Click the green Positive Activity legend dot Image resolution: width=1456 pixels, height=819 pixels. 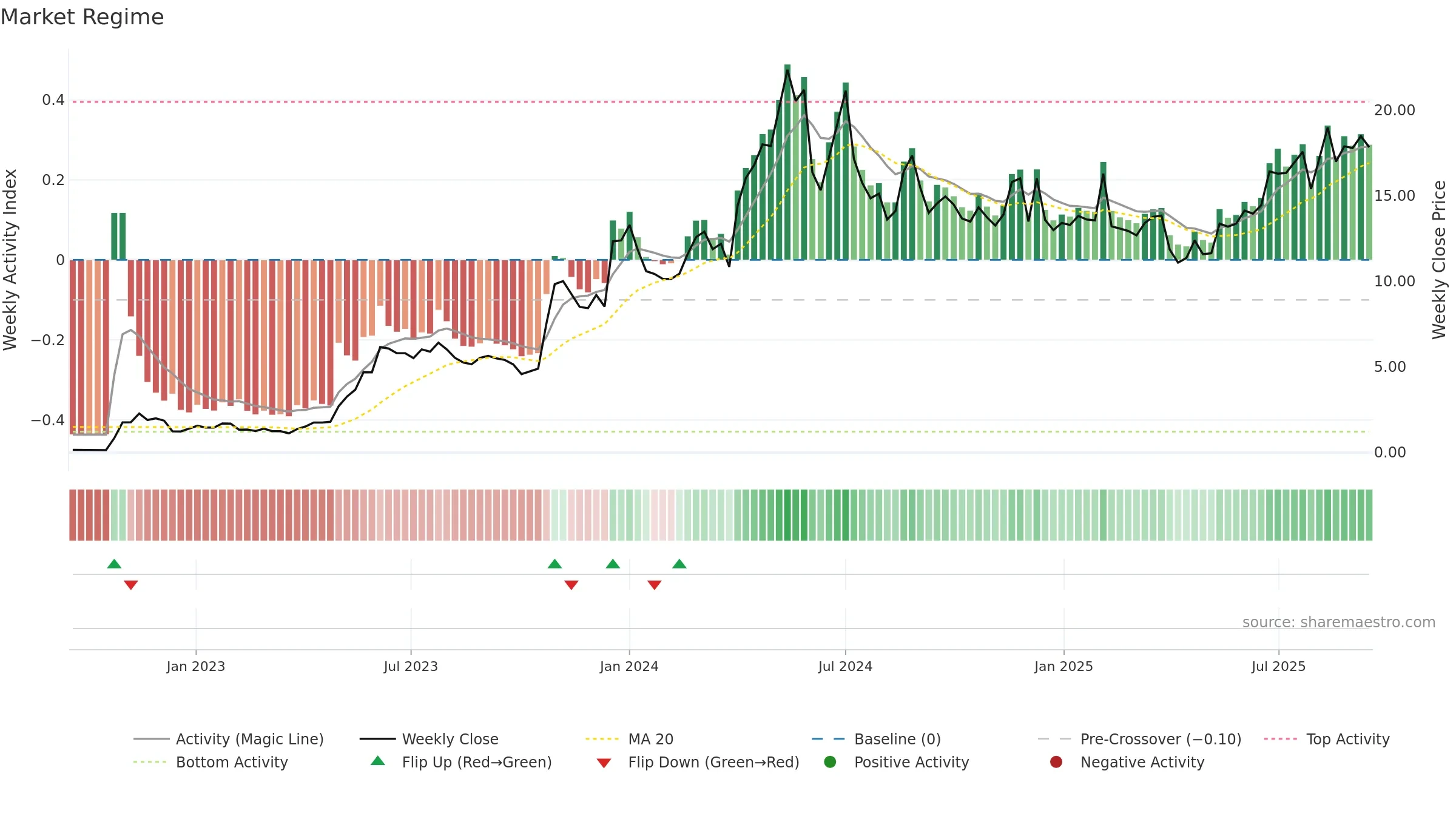(x=830, y=762)
